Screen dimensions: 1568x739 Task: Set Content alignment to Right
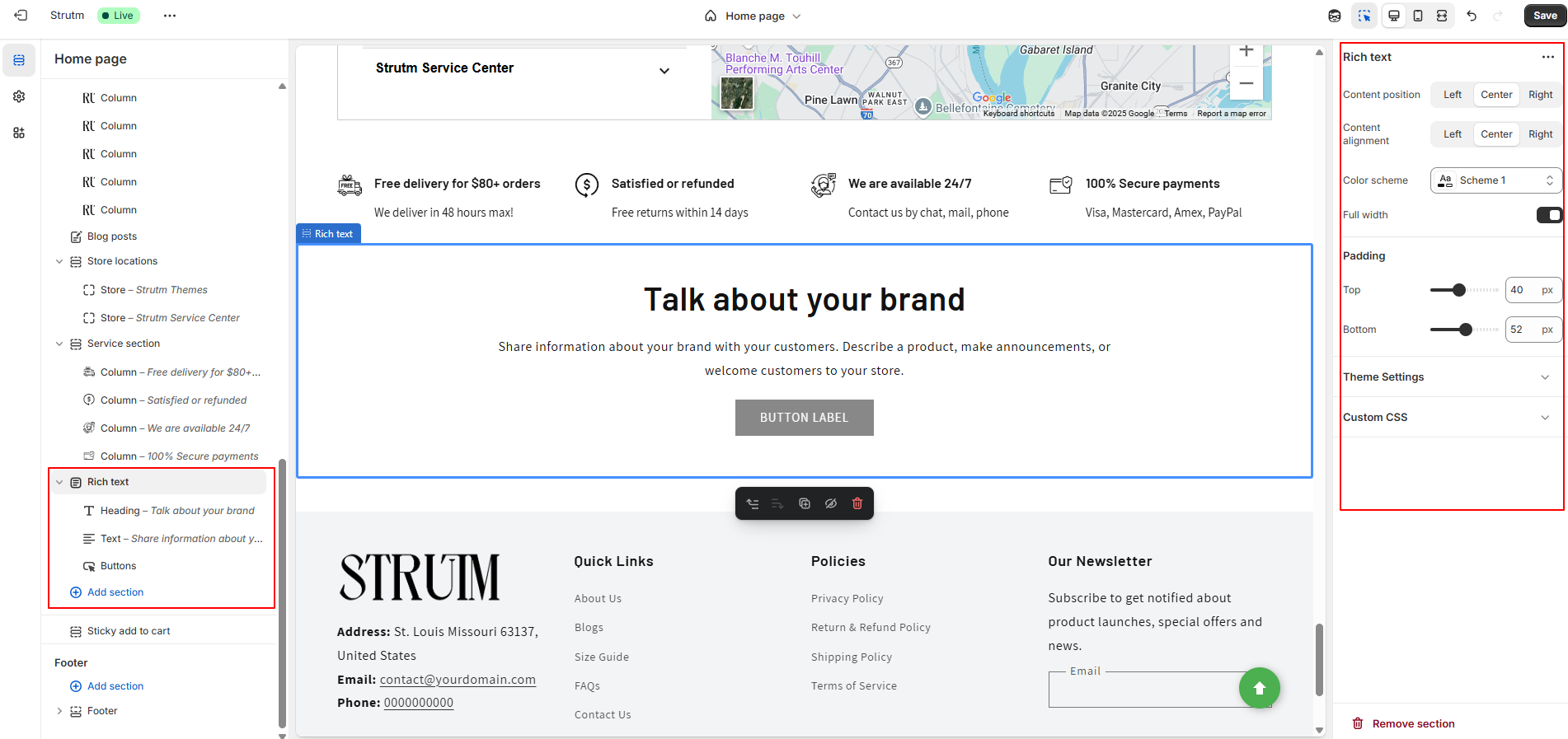point(1539,134)
